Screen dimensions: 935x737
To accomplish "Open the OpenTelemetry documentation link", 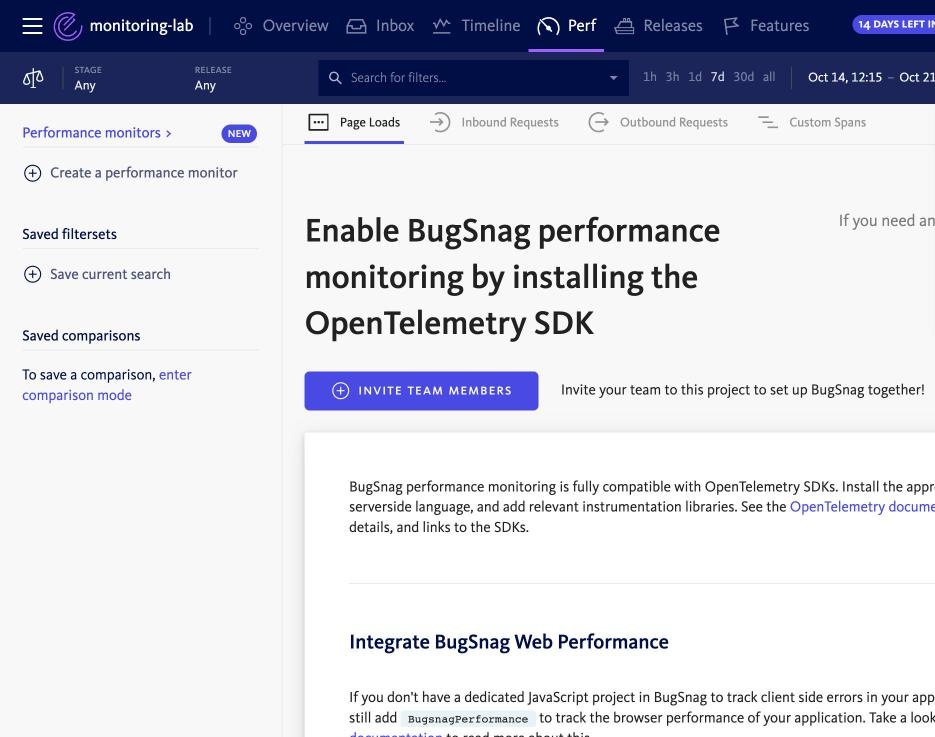I will pos(862,506).
